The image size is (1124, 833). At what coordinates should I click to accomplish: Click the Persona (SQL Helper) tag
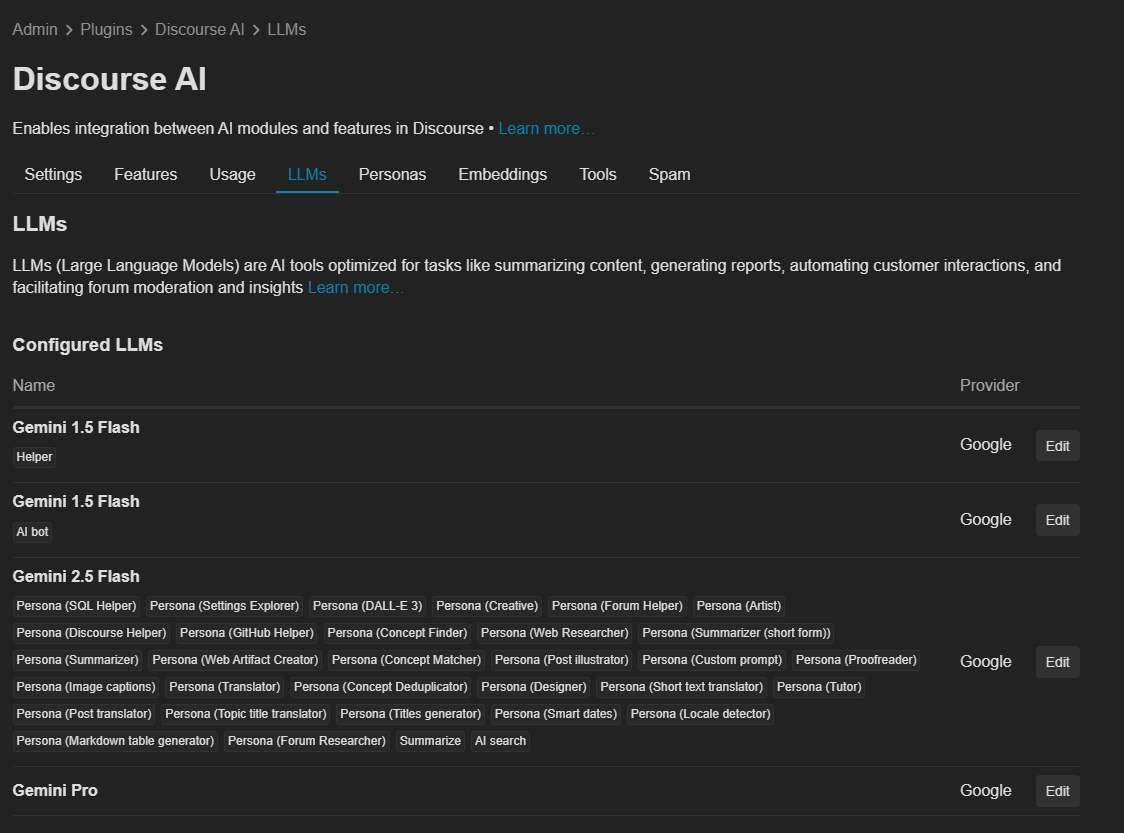point(76,606)
